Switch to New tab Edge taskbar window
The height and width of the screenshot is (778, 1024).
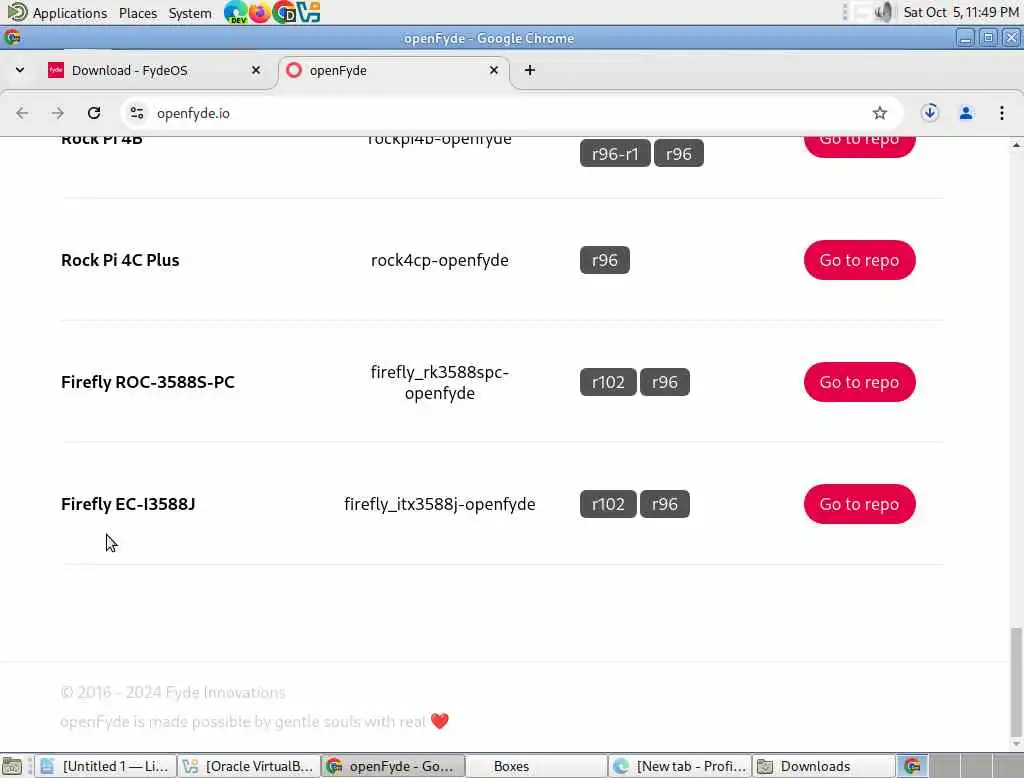680,766
